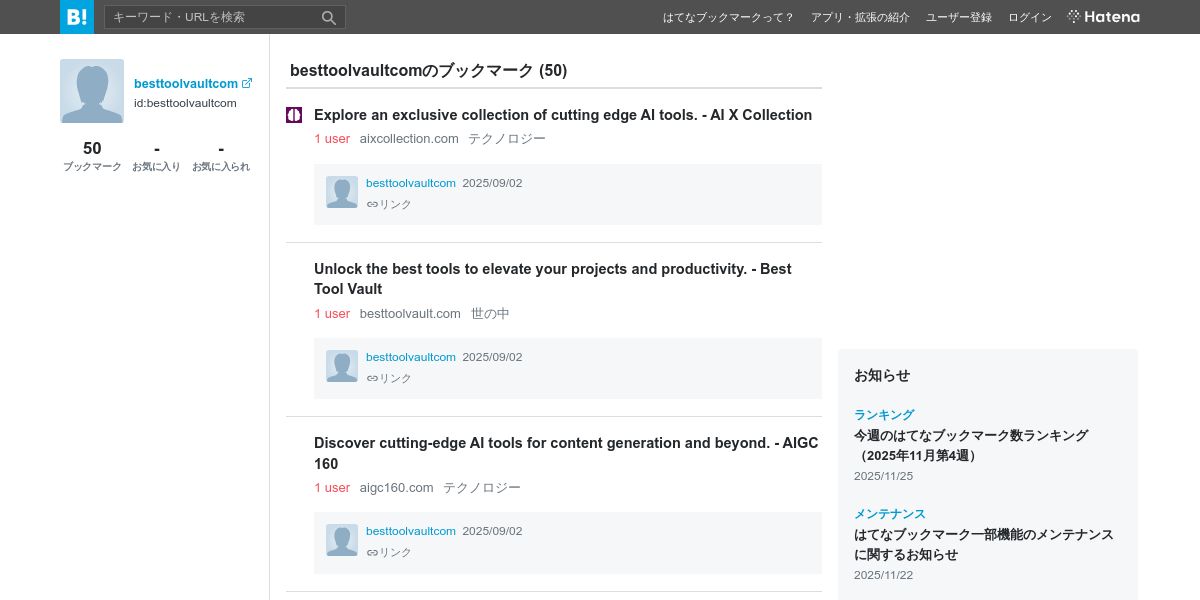The height and width of the screenshot is (600, 1200).
Task: Click the リンク chain icon under Best Tool Vault
Action: click(x=372, y=378)
